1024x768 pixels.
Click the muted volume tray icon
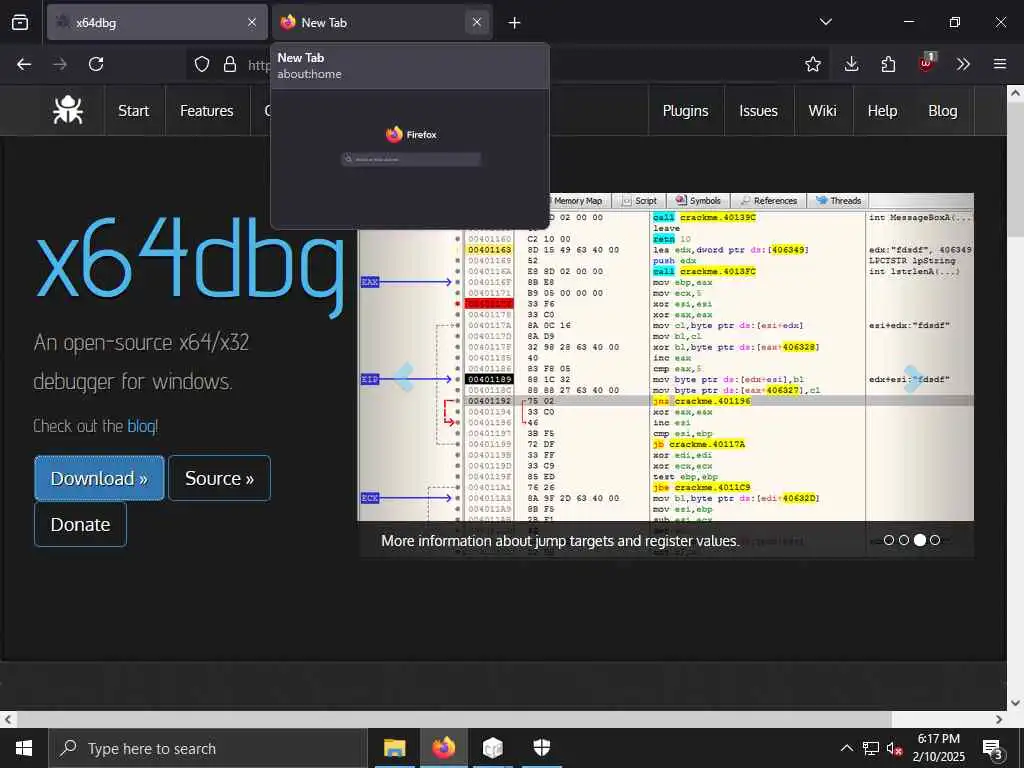[894, 749]
